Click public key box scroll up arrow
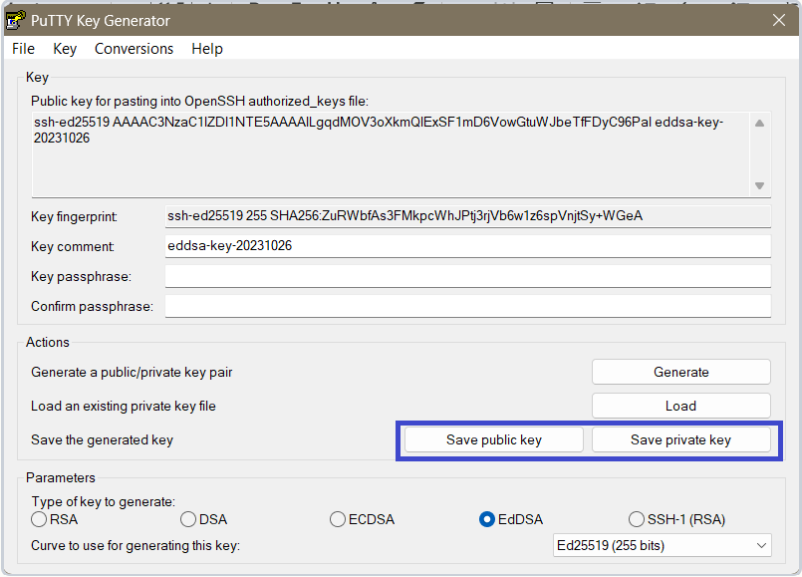This screenshot has height=577, width=802. pyautogui.click(x=760, y=123)
